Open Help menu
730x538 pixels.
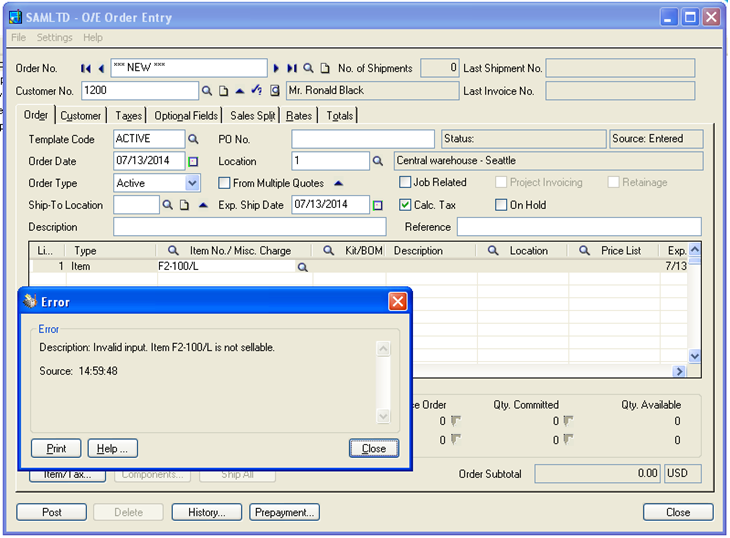pyautogui.click(x=93, y=38)
